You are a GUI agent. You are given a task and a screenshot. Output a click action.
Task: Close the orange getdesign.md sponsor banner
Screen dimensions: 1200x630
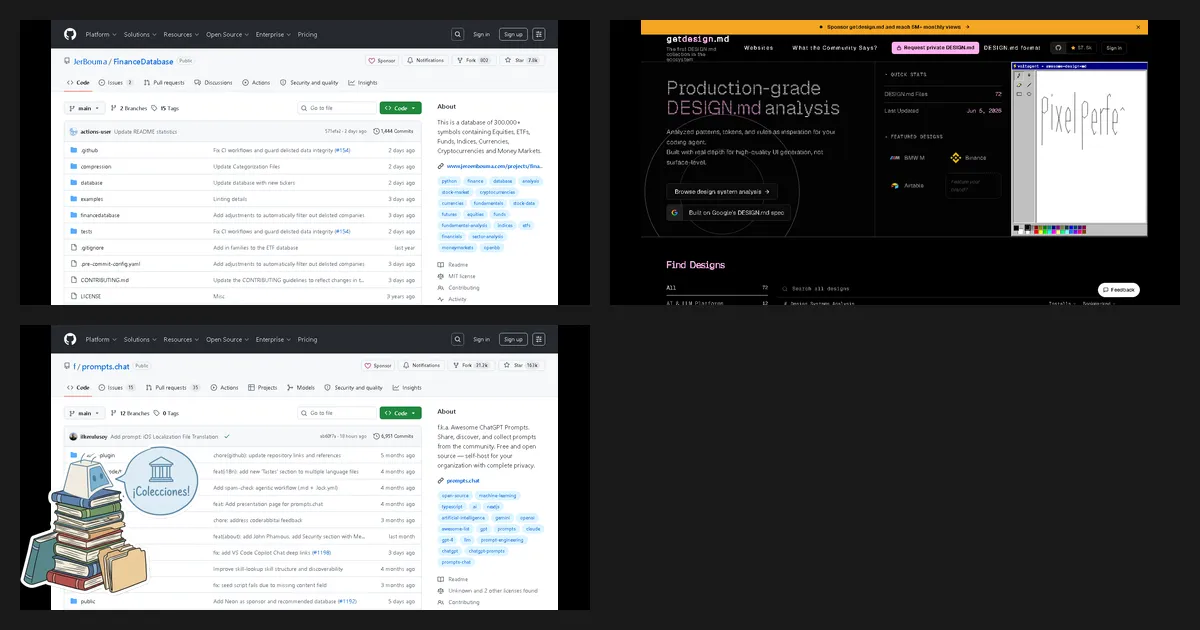(x=1140, y=27)
